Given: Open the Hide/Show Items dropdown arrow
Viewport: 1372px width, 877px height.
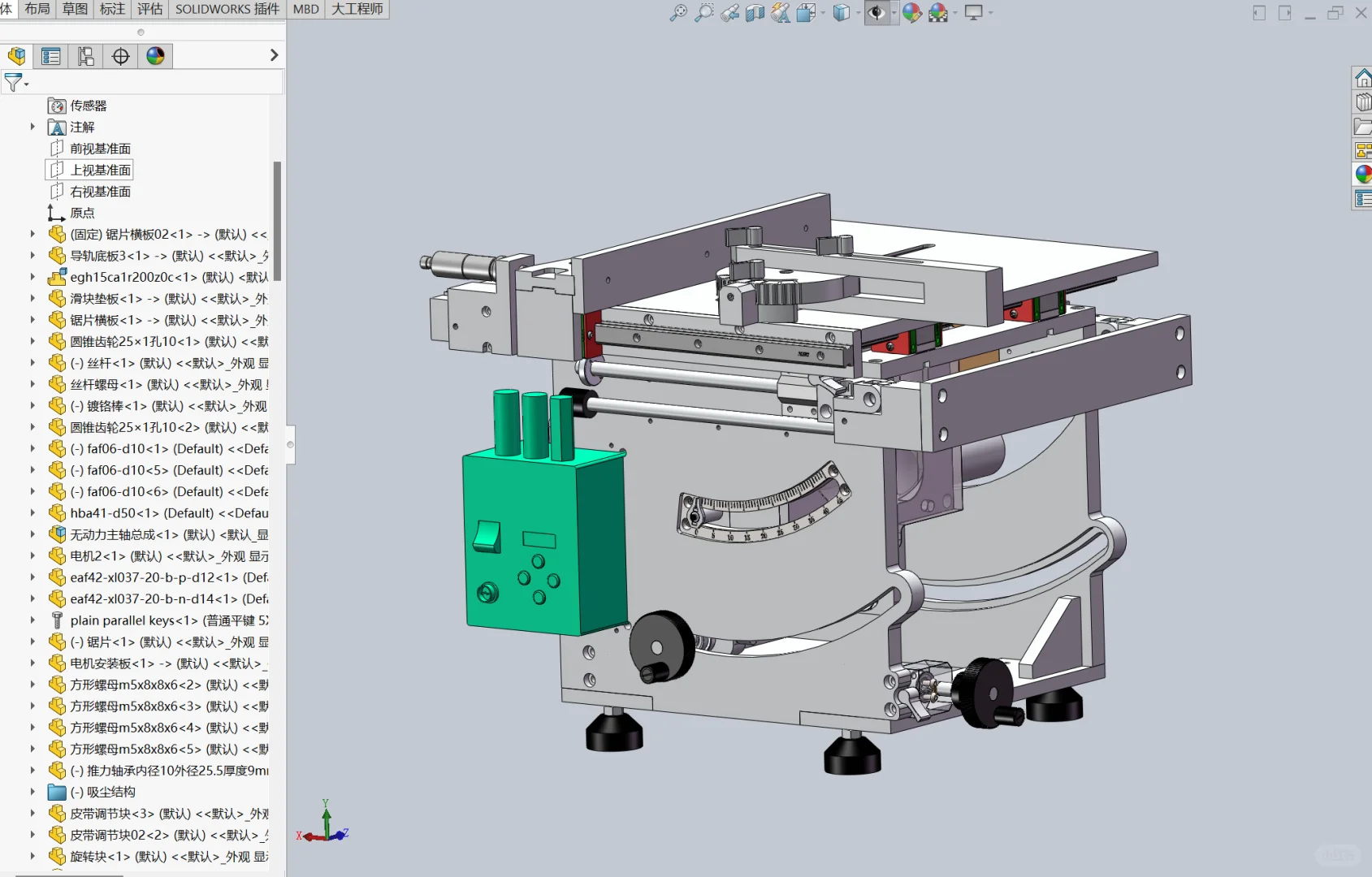Looking at the screenshot, I should coord(894,13).
